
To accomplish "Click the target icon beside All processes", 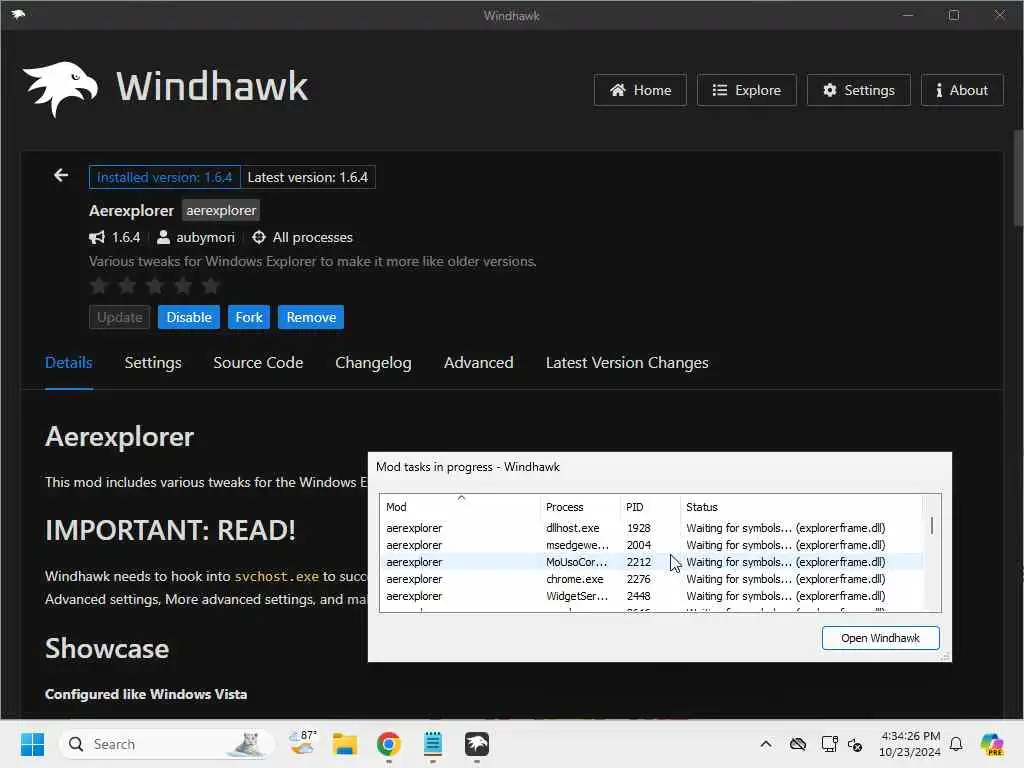I will 259,237.
